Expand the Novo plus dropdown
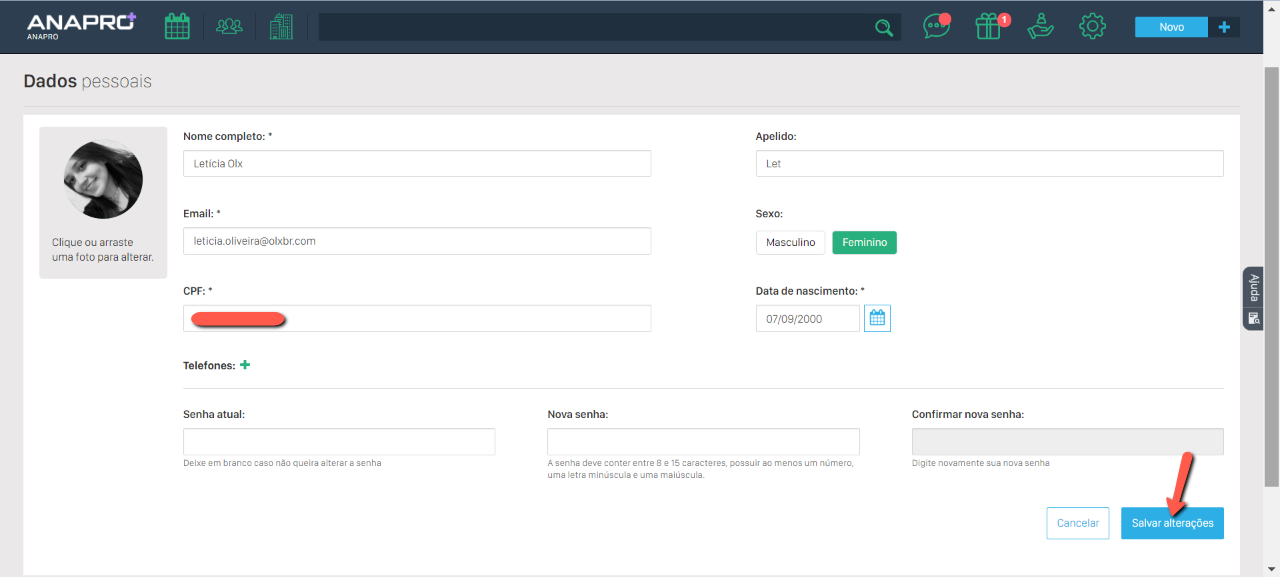The image size is (1280, 577). click(1224, 27)
